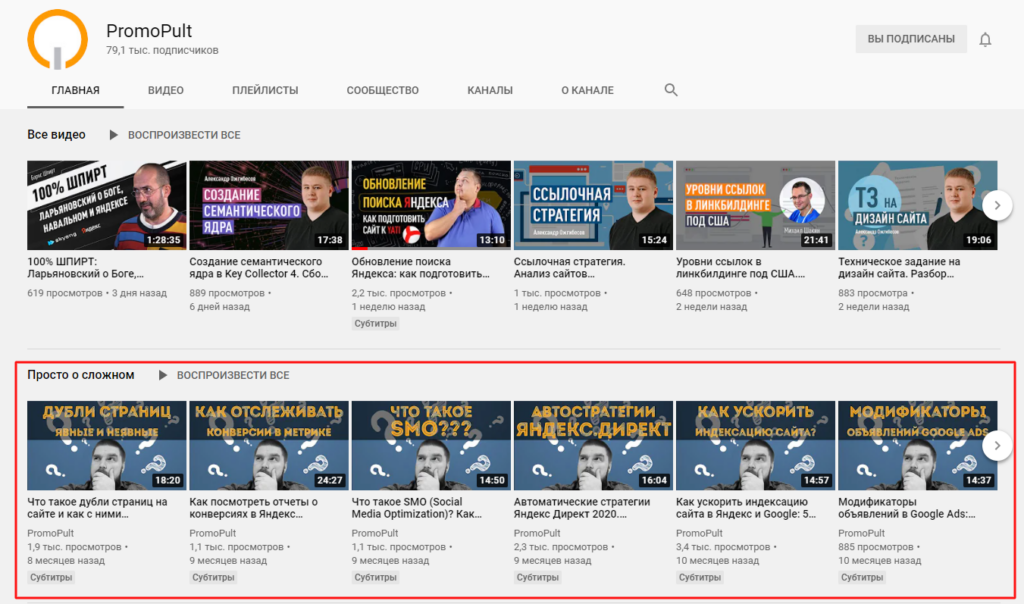Click title Уровни ссылок в линкбилдинге под США
This screenshot has height=604, width=1024.
point(741,268)
